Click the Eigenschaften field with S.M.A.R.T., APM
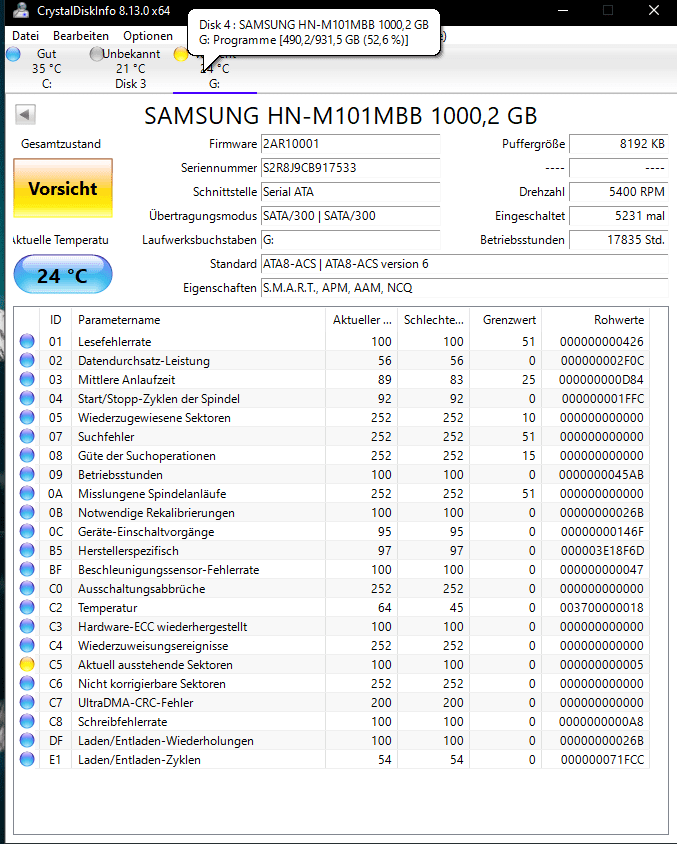677x844 pixels. (x=465, y=288)
